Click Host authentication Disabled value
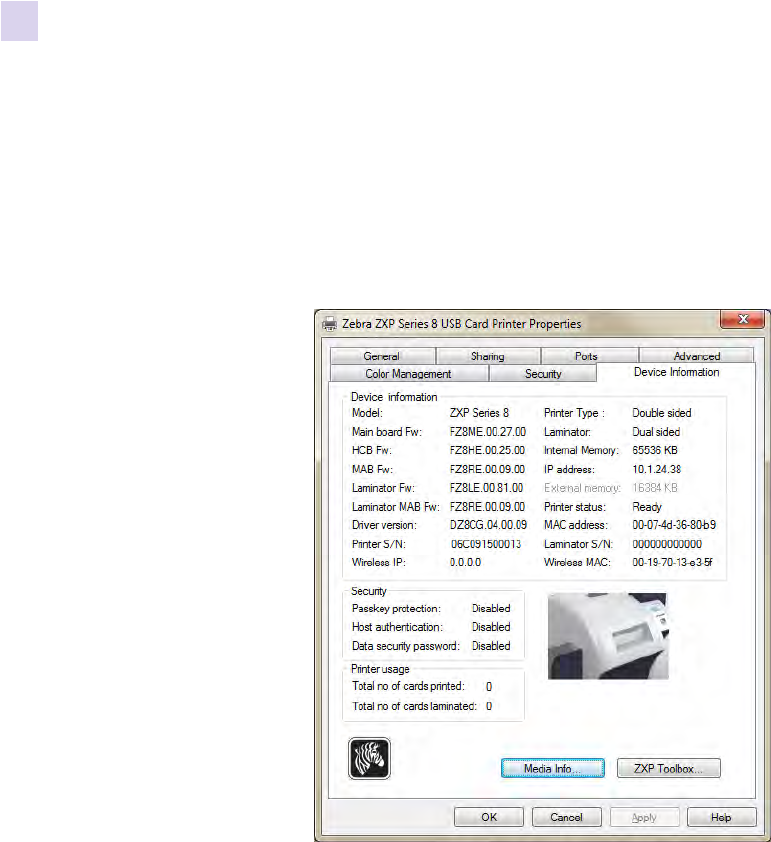 click(491, 627)
